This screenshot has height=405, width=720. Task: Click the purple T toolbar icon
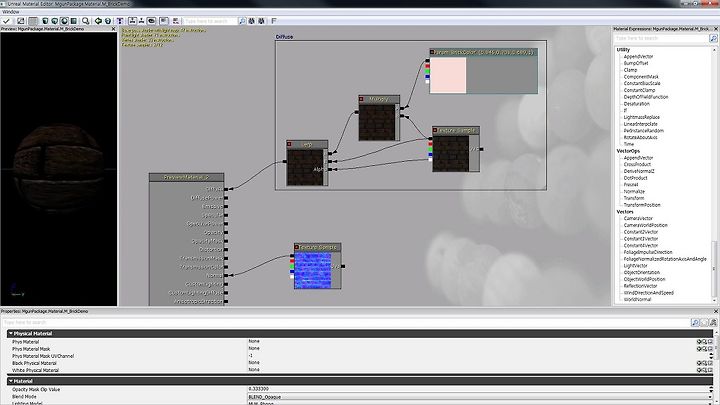[120, 21]
